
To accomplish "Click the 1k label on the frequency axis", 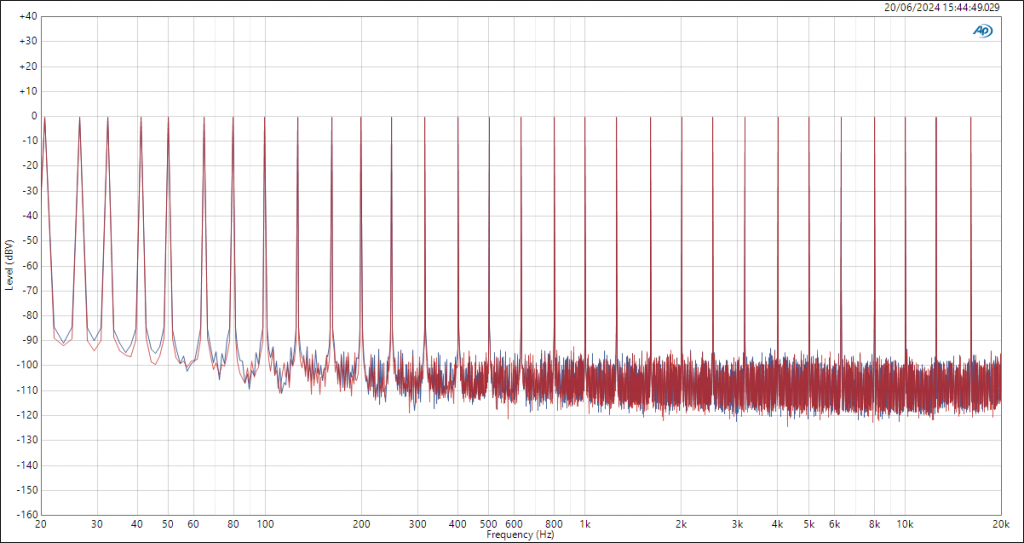I will 585,524.
